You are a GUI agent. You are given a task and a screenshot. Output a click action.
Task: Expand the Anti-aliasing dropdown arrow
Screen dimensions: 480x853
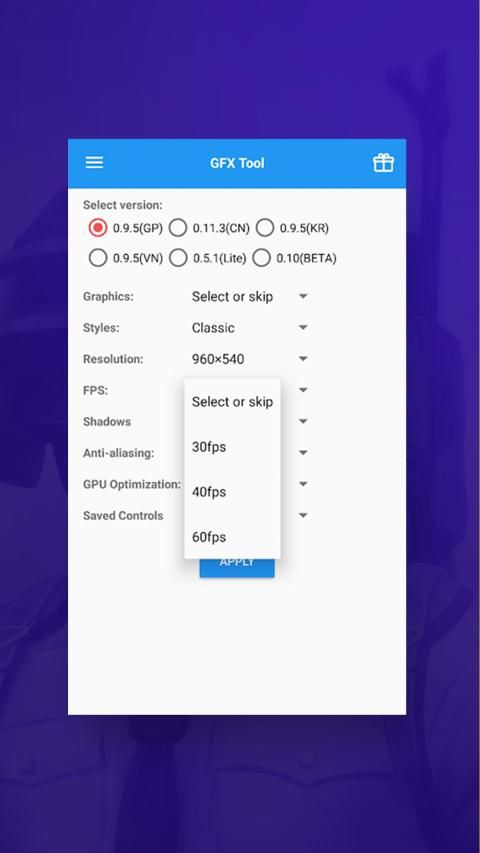tap(303, 453)
